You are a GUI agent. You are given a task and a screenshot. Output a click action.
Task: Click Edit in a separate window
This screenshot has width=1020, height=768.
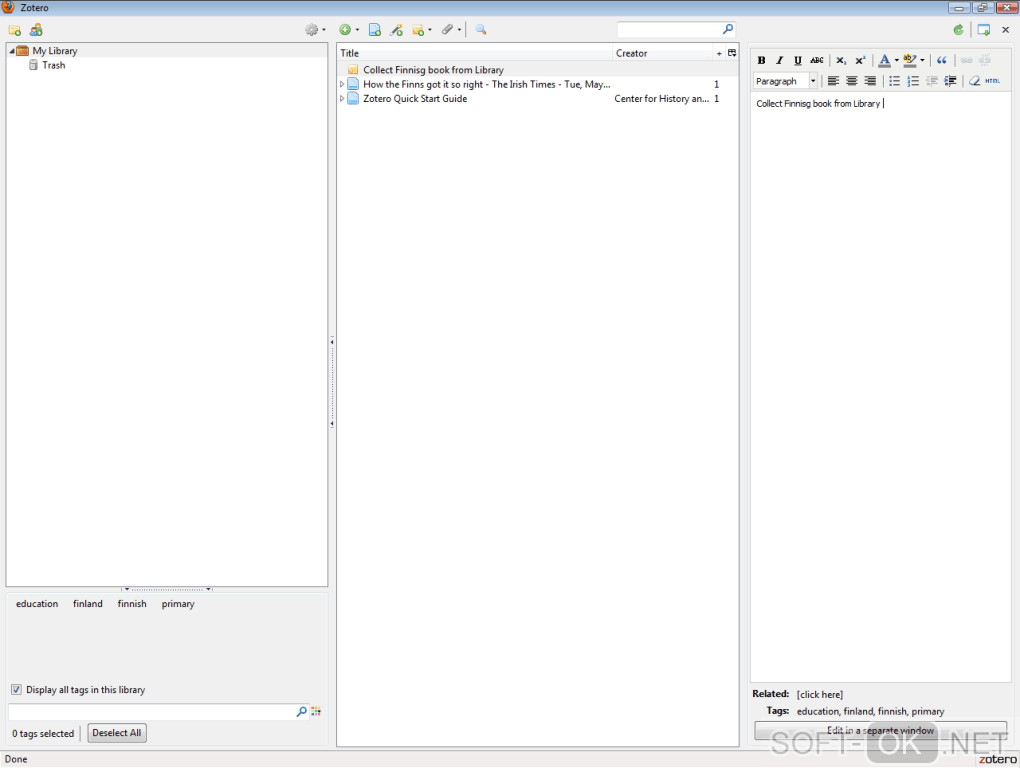click(x=880, y=730)
